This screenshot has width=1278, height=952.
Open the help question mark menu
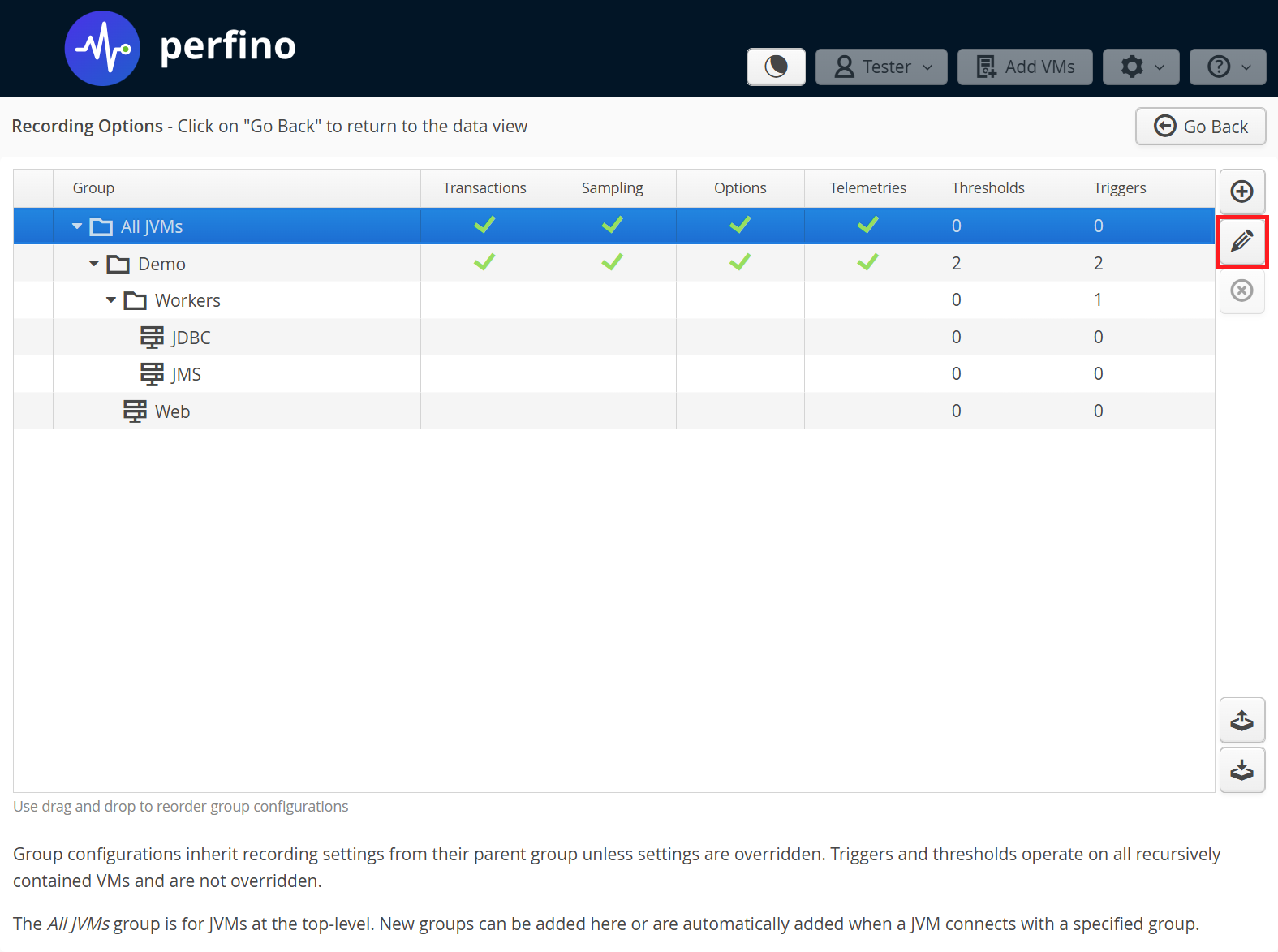[1227, 67]
